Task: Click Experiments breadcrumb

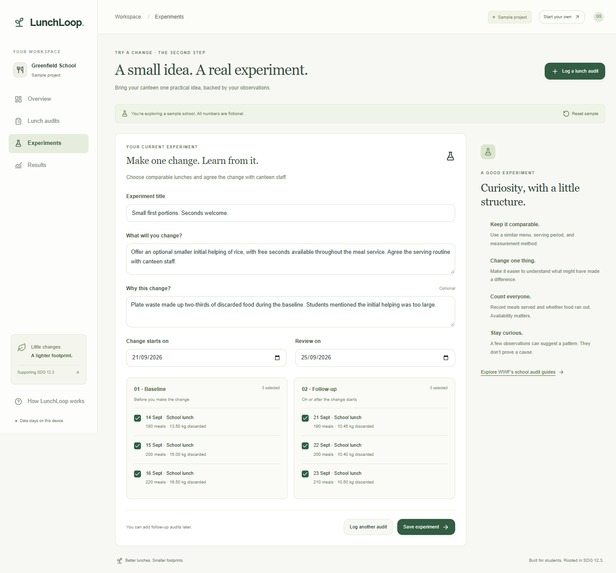Action: click(x=169, y=17)
